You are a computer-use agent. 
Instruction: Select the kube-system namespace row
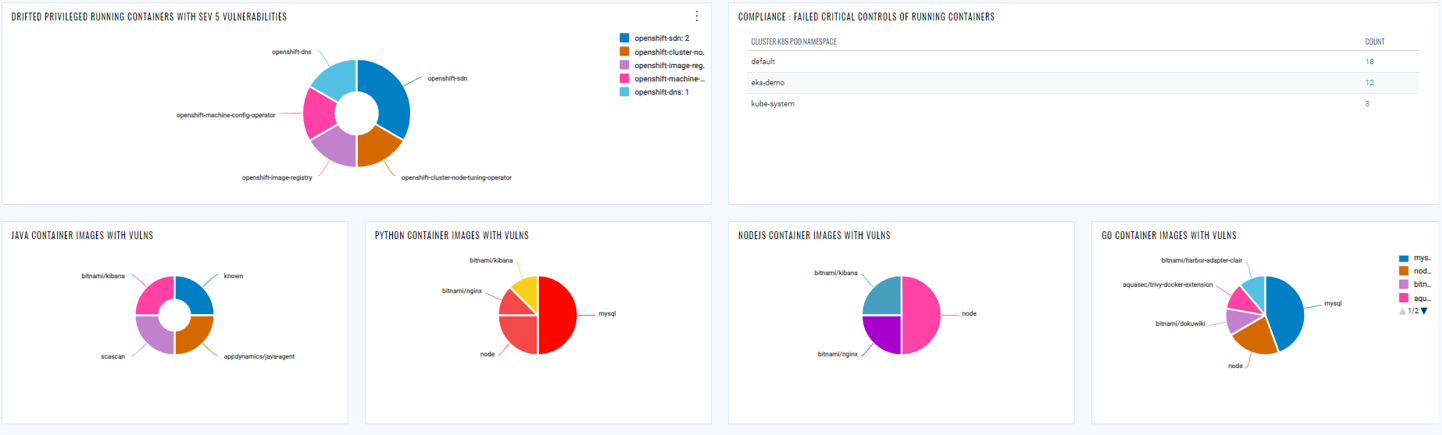point(1082,104)
